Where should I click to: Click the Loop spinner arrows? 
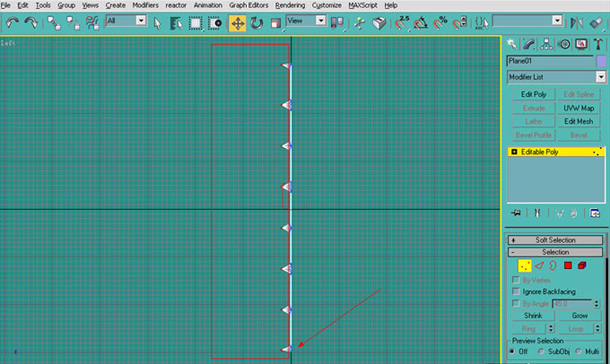598,329
